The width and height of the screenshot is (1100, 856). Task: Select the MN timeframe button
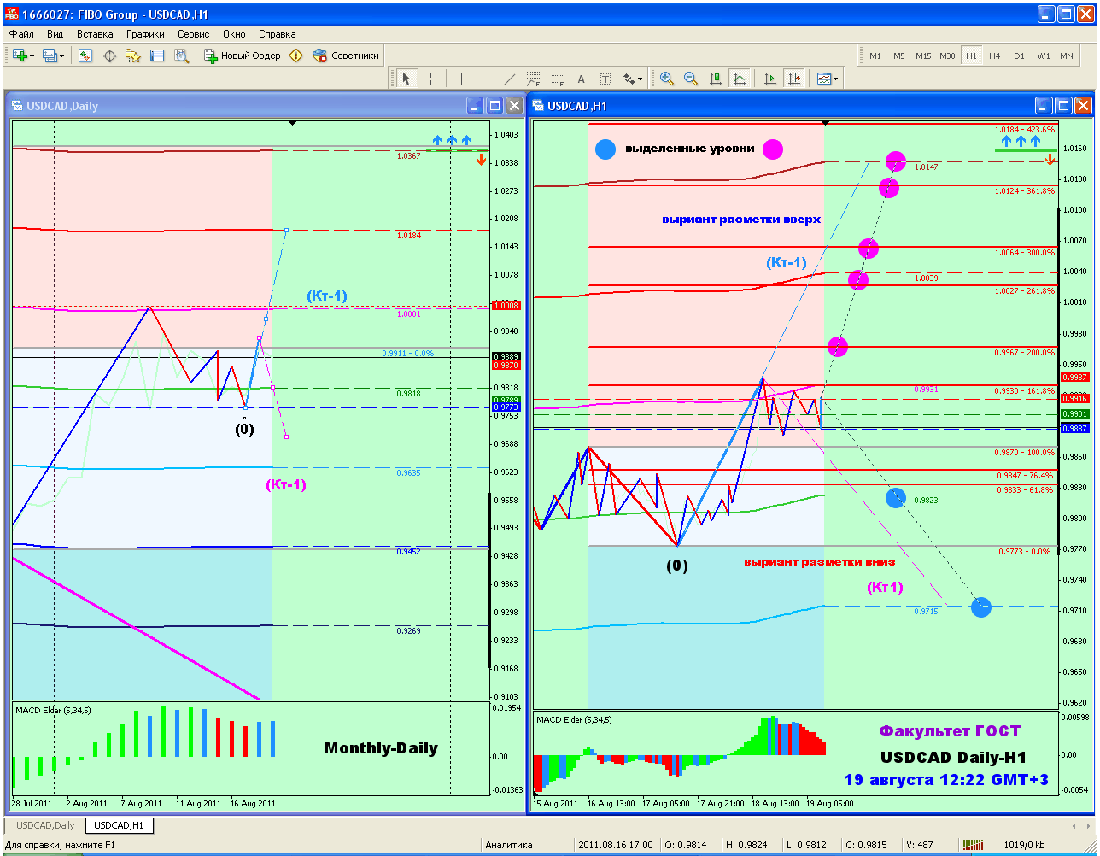[1067, 55]
